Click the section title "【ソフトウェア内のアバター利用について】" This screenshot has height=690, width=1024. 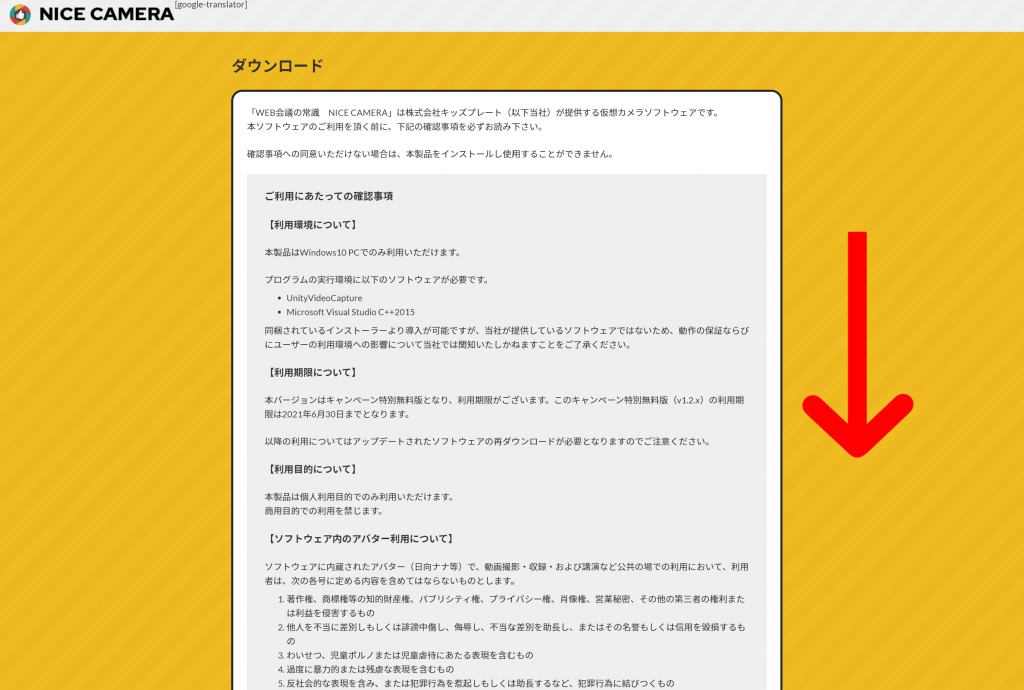[x=360, y=539]
